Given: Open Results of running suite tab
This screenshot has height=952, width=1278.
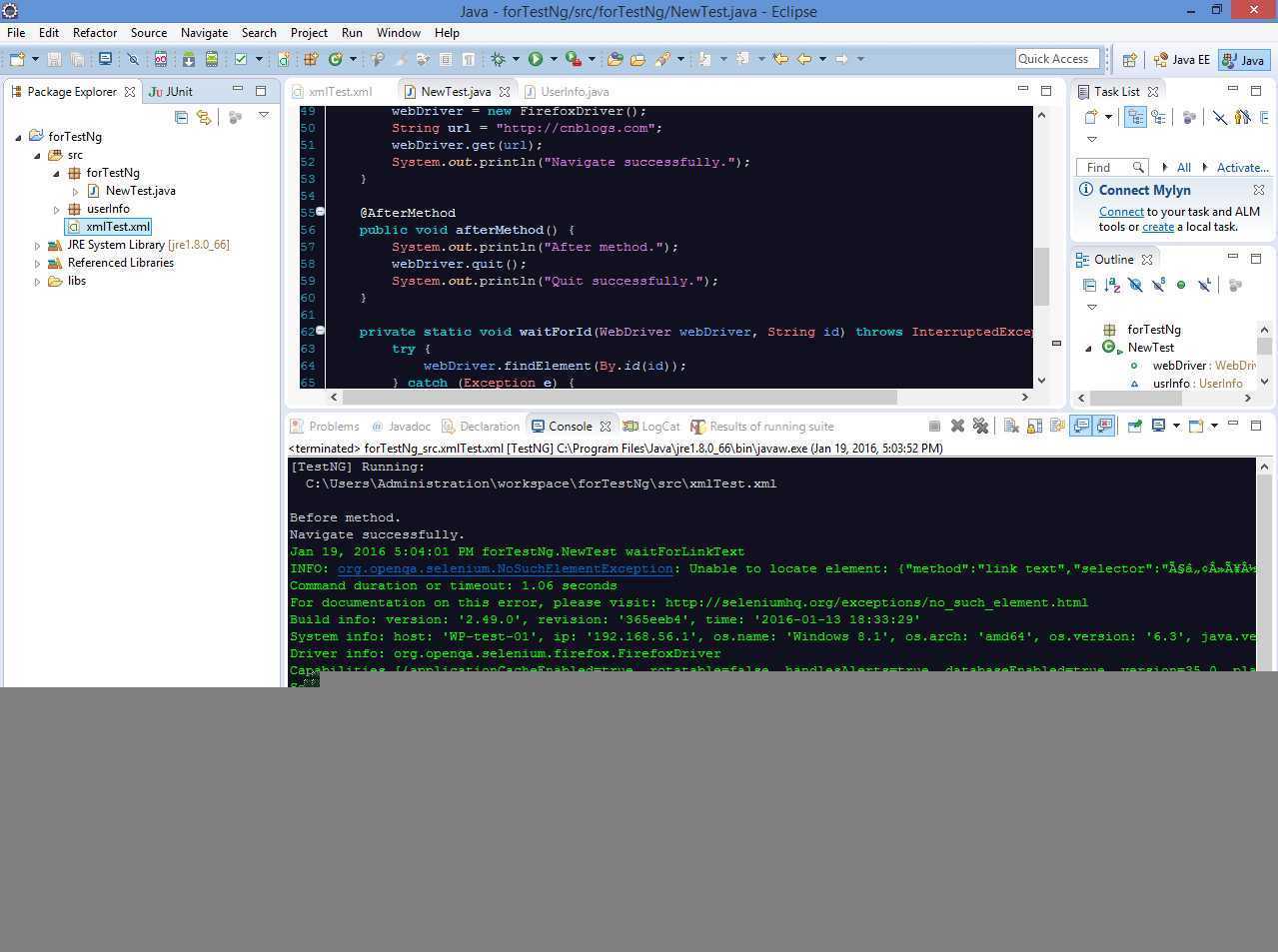Looking at the screenshot, I should tap(762, 427).
